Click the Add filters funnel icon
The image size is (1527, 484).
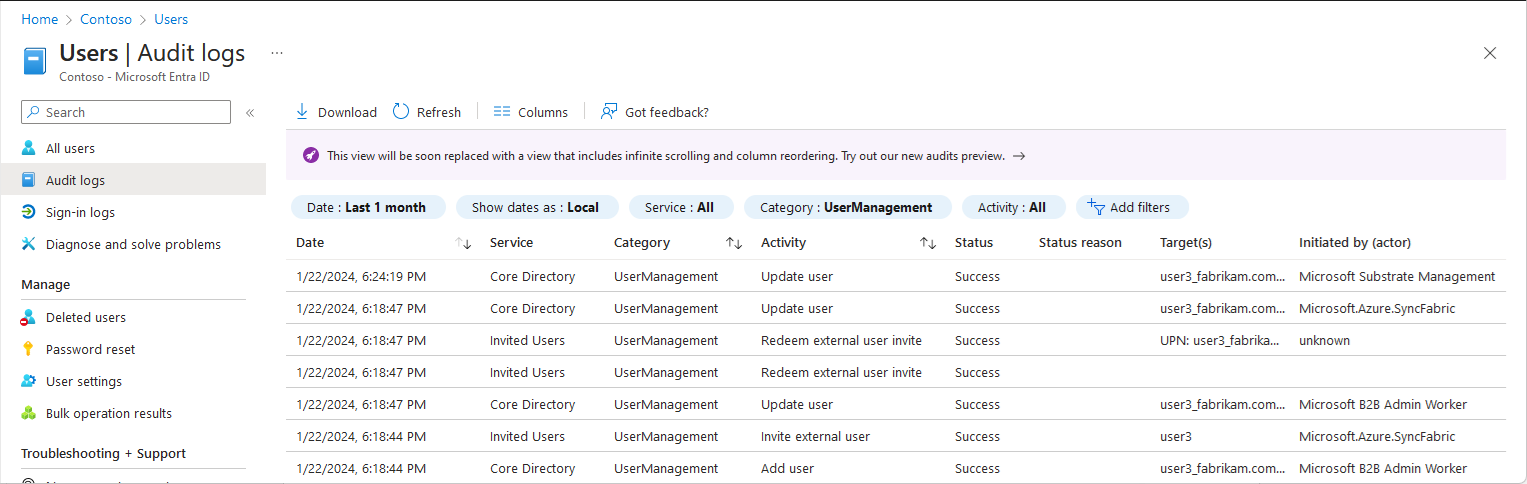pos(1095,207)
